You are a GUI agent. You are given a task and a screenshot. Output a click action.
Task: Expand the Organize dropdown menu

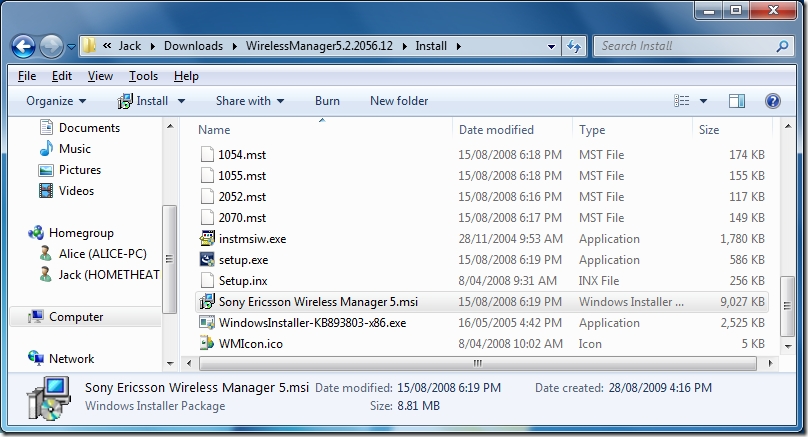[56, 101]
